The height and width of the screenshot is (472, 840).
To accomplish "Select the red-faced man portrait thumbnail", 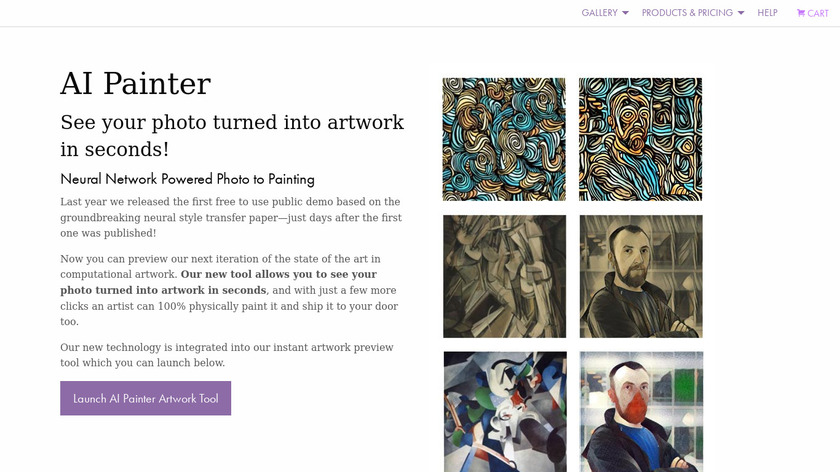I will click(x=640, y=410).
